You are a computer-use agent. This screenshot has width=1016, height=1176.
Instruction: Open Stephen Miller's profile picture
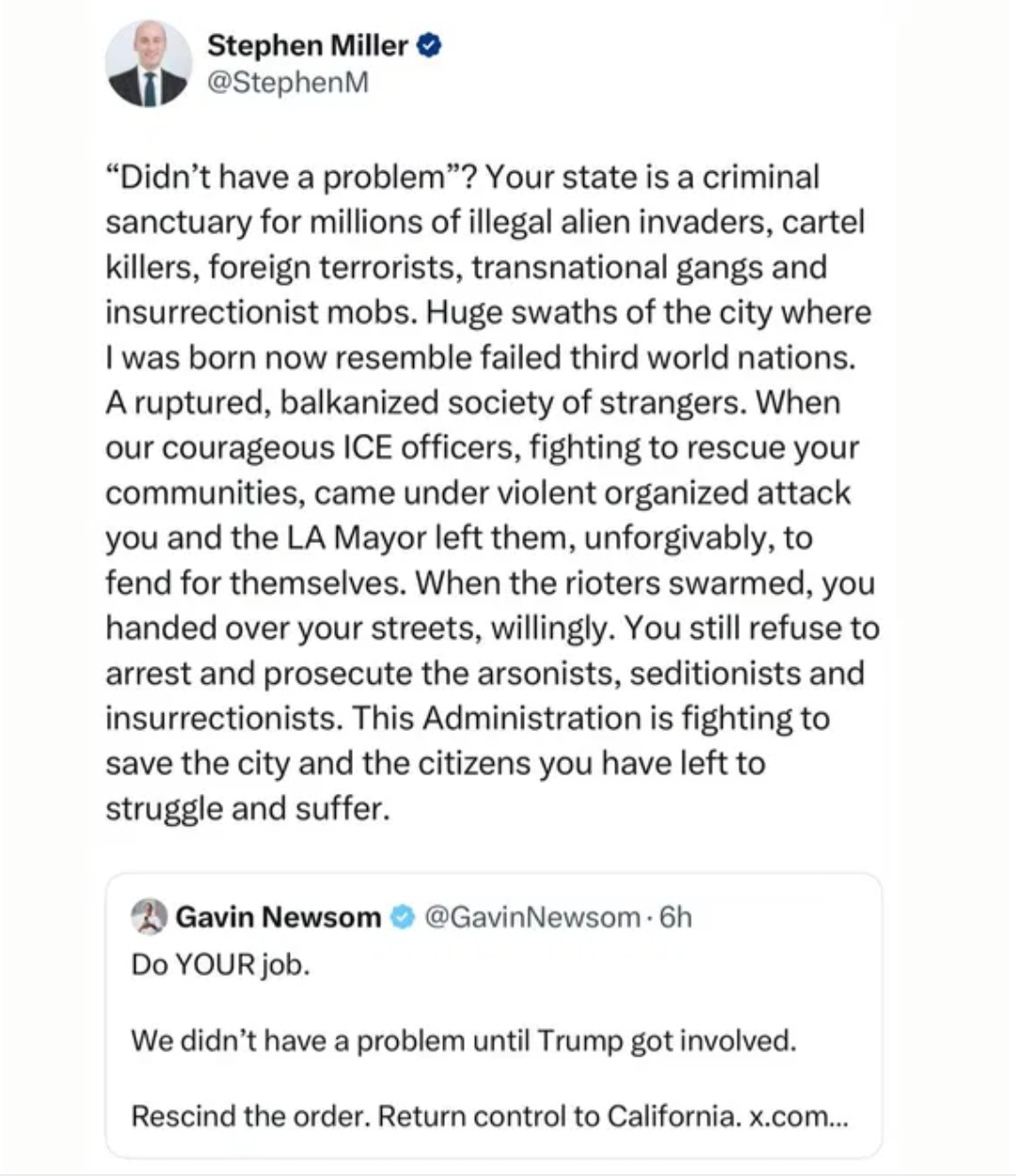[x=148, y=63]
